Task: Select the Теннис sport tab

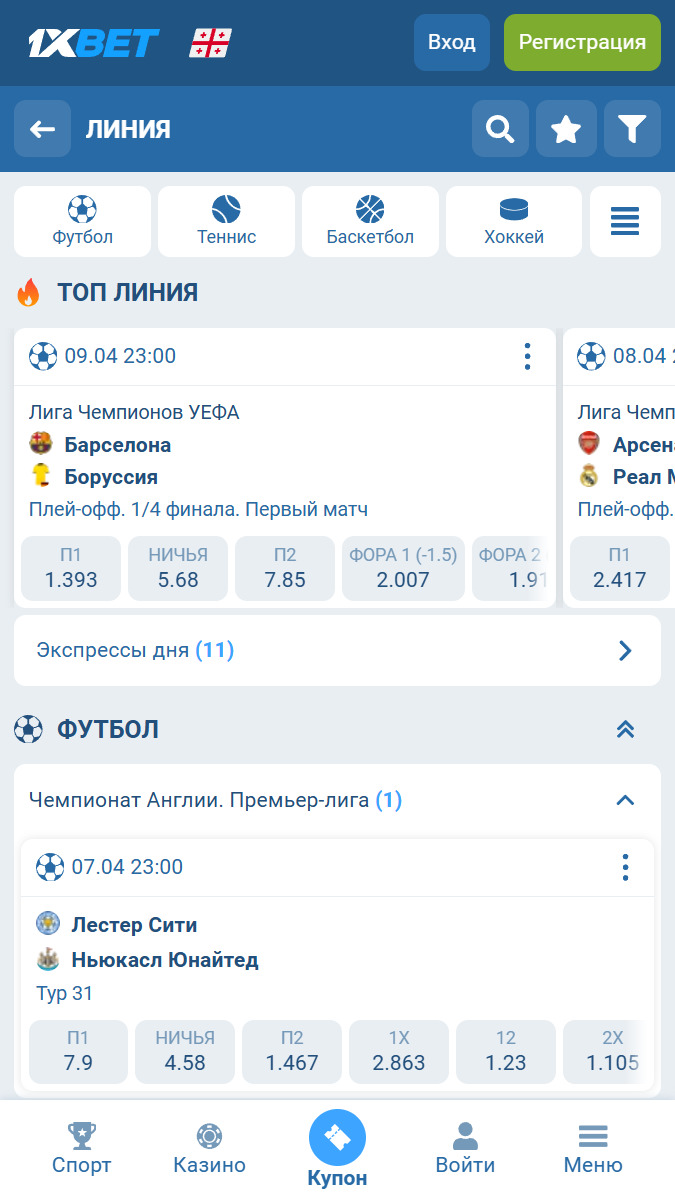Action: [x=226, y=221]
